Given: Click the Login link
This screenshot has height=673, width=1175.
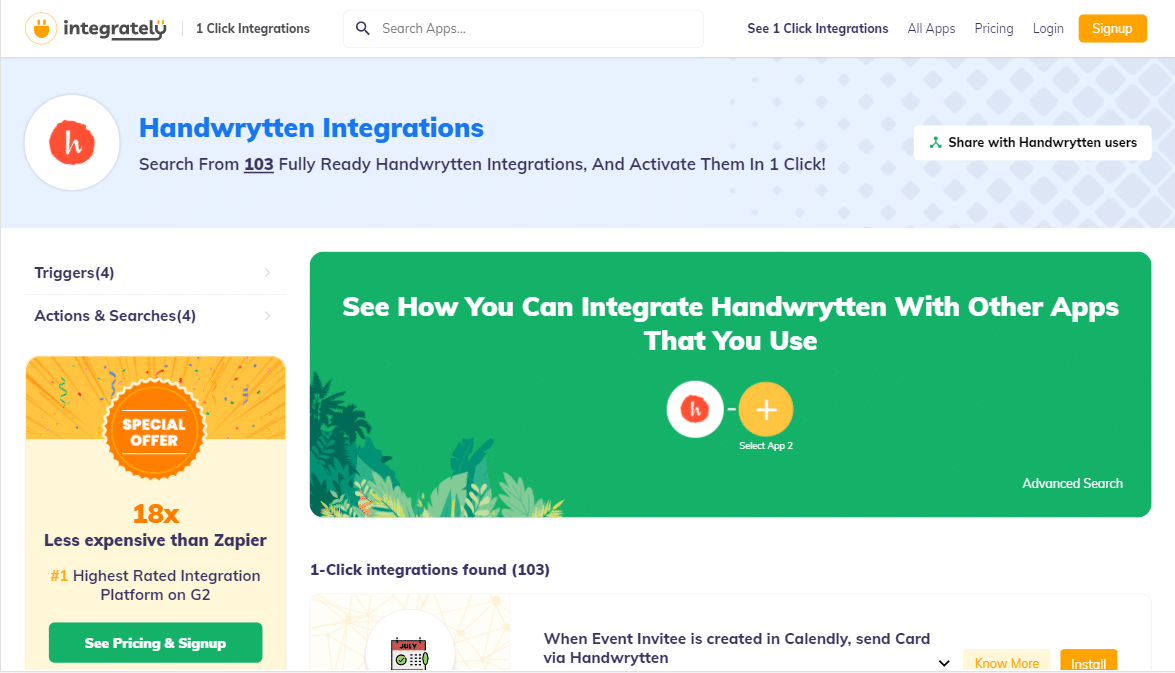Looking at the screenshot, I should coord(1048,29).
